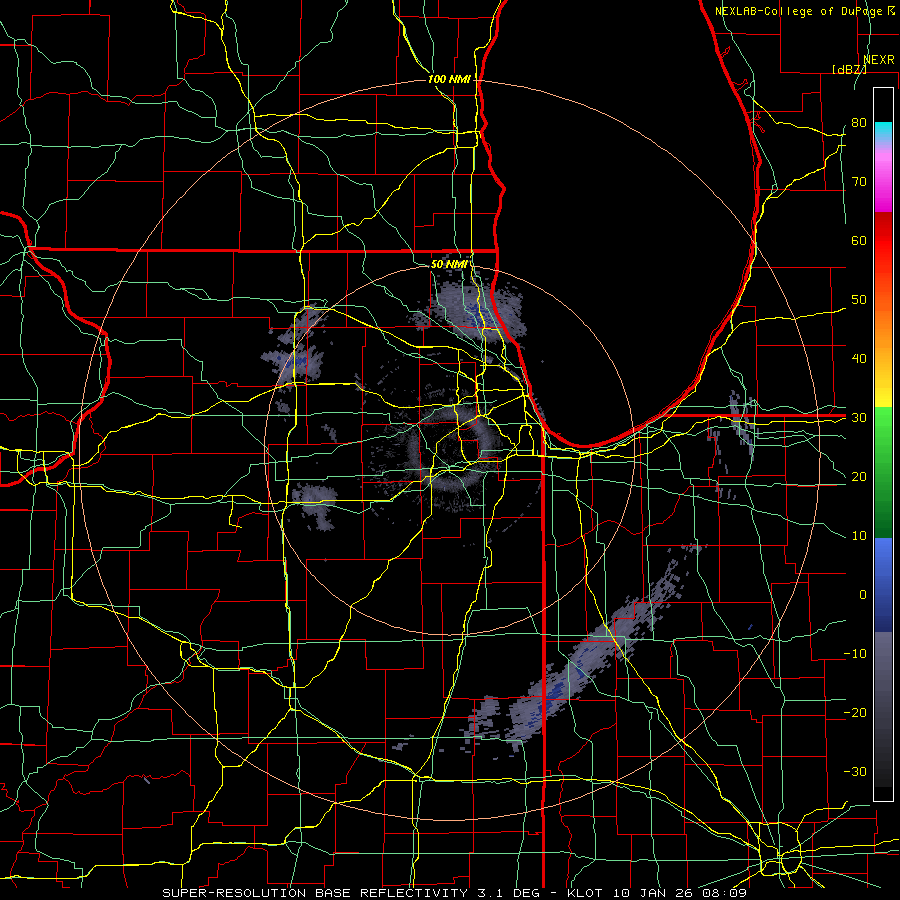900x900 pixels.
Task: Click the 20 value on the dBZ scale
Action: [859, 476]
